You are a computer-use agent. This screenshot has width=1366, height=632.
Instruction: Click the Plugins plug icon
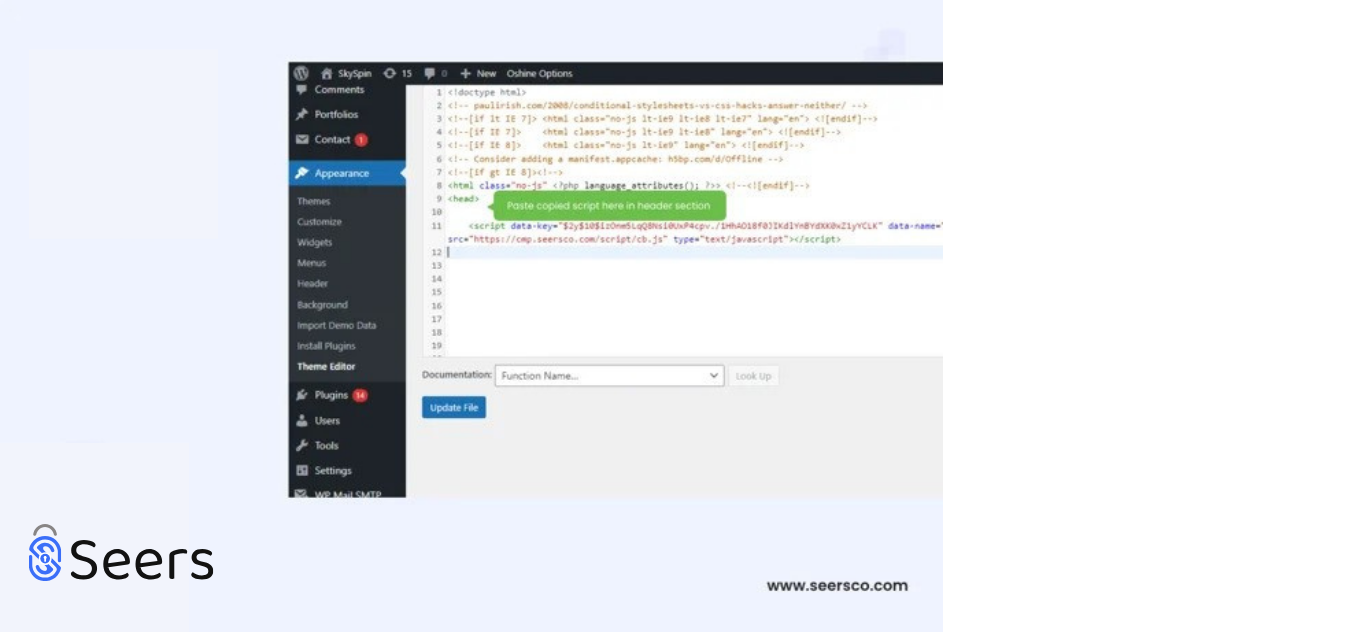point(302,395)
